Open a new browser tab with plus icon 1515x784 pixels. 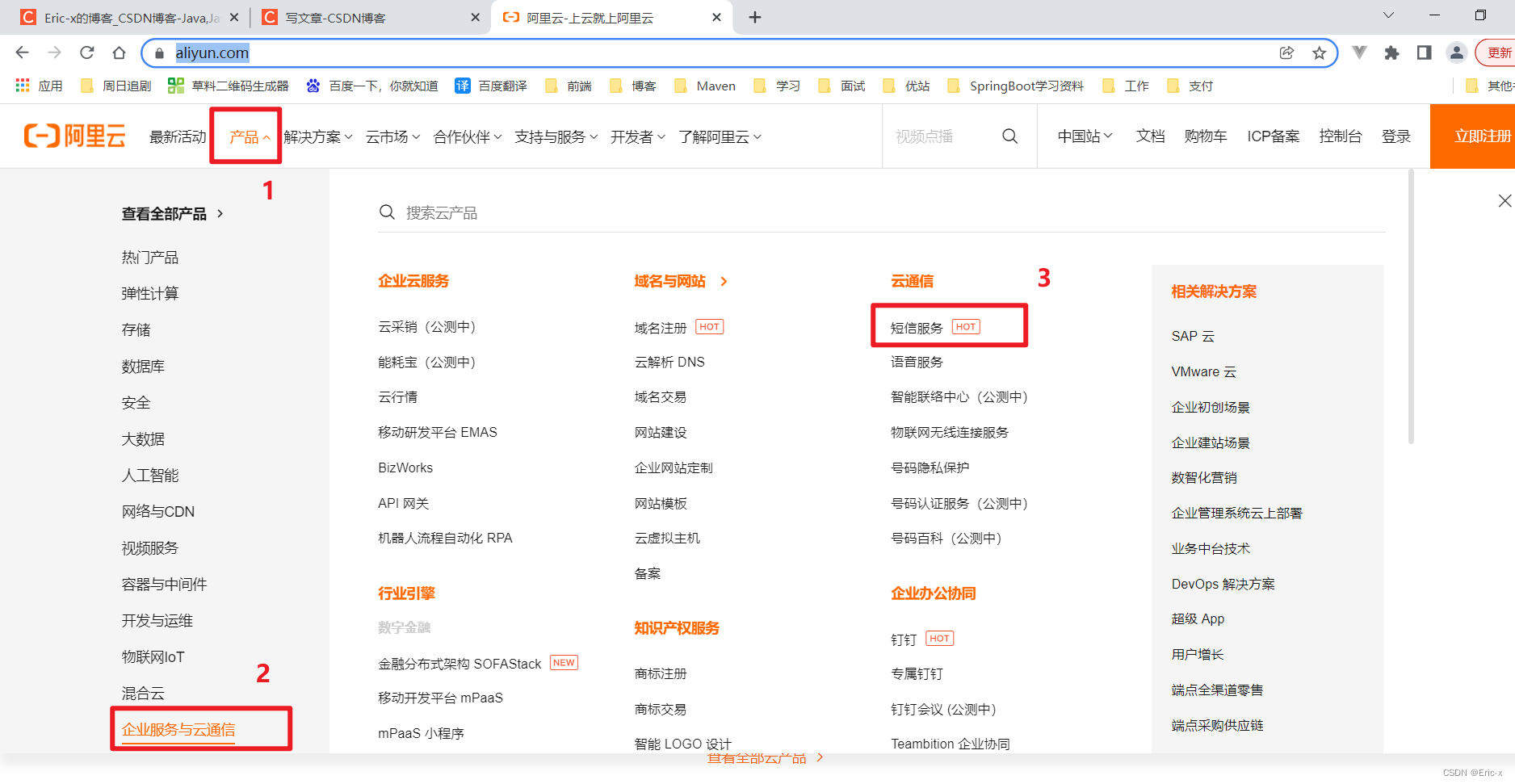755,17
